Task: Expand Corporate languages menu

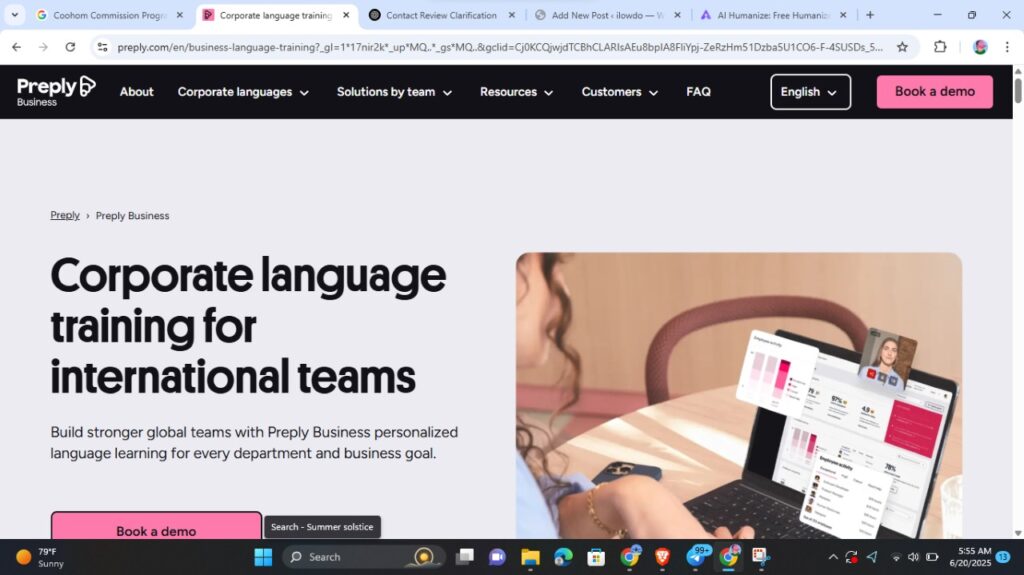Action: (x=243, y=92)
